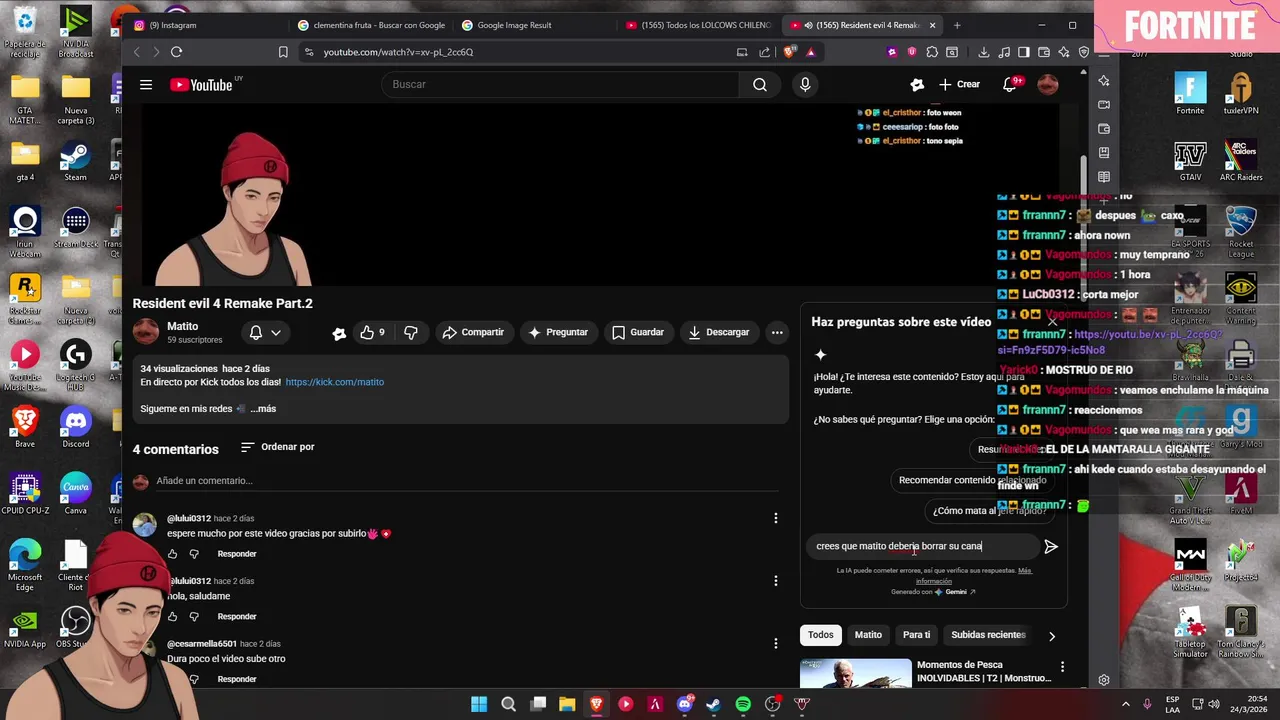Start voice search with microphone icon
The image size is (1280, 720).
coord(805,85)
